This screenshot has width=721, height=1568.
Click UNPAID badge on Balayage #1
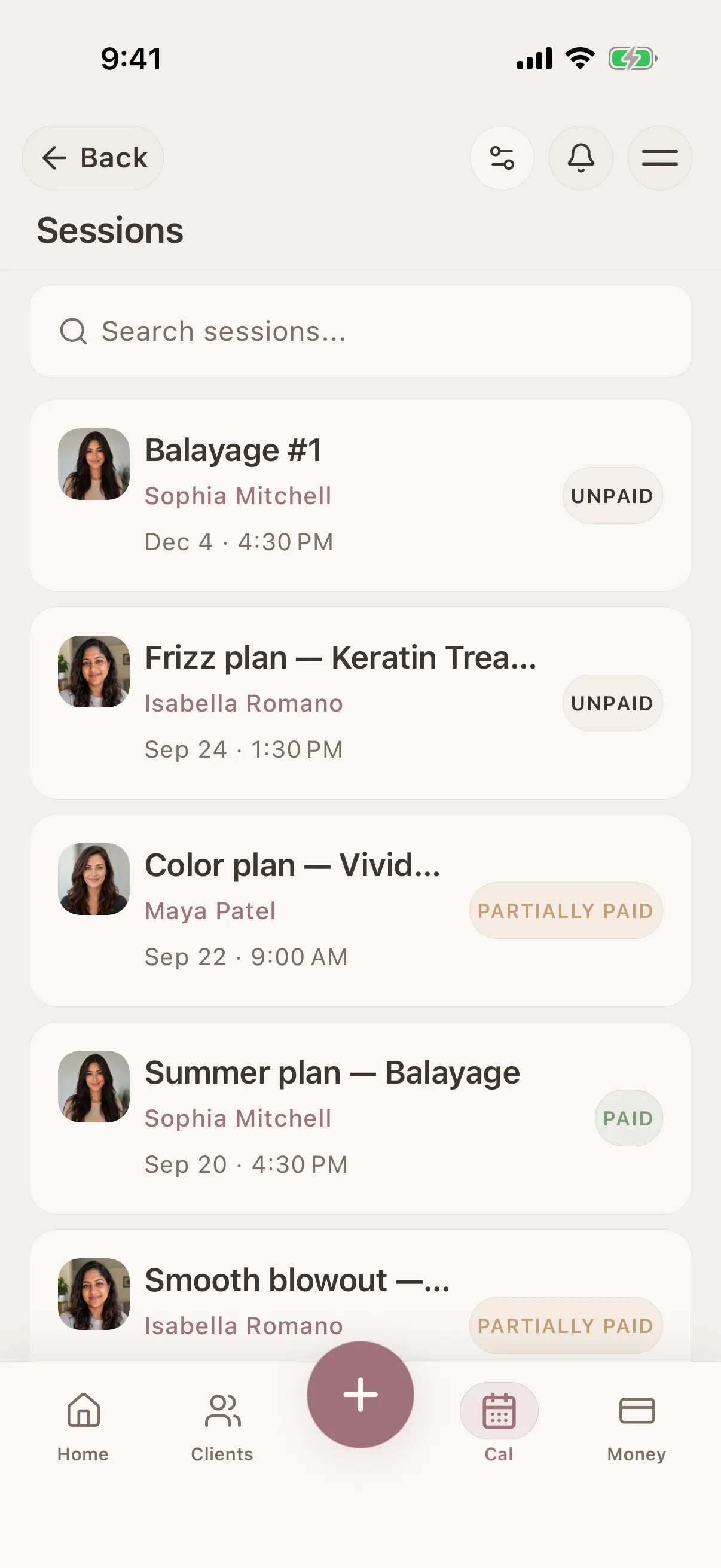pyautogui.click(x=612, y=496)
